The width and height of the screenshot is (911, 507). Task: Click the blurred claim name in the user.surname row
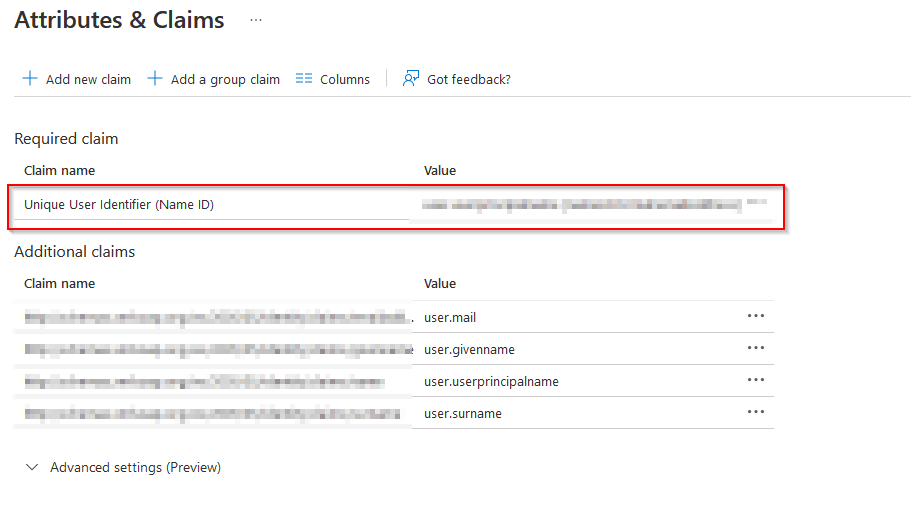click(x=212, y=413)
